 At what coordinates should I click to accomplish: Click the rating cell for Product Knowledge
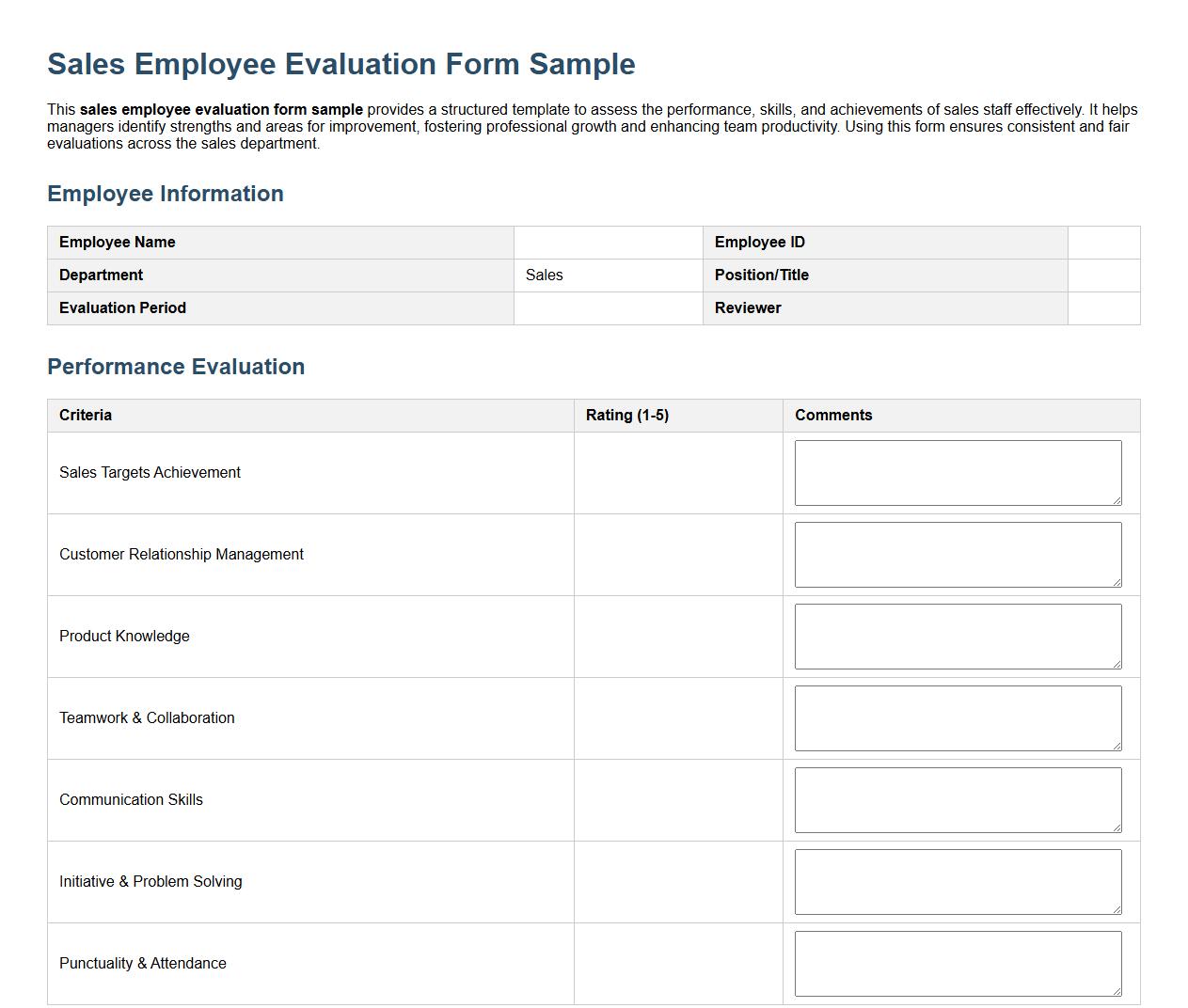click(x=677, y=636)
